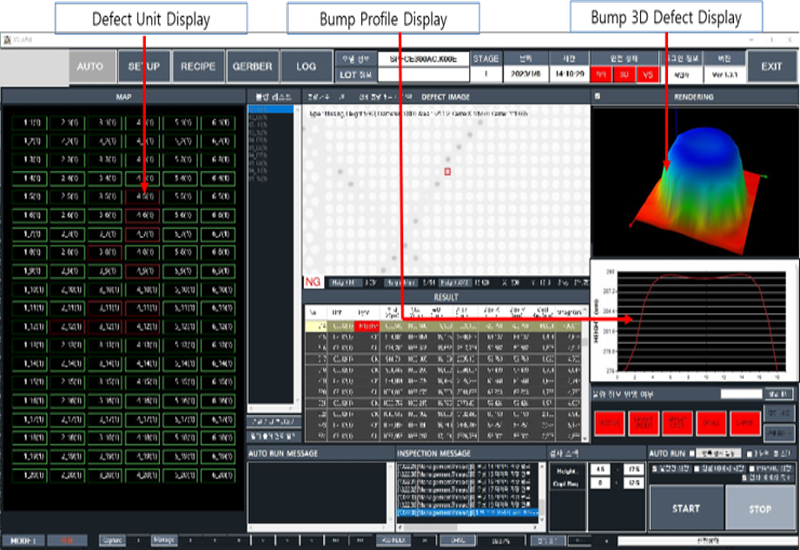800x550 pixels.
Task: Open the RECIPE tab
Action: click(198, 66)
